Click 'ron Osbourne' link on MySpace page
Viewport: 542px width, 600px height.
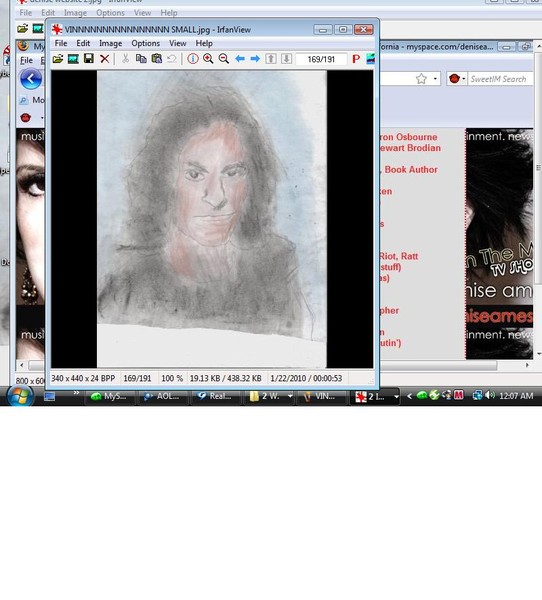[x=408, y=137]
